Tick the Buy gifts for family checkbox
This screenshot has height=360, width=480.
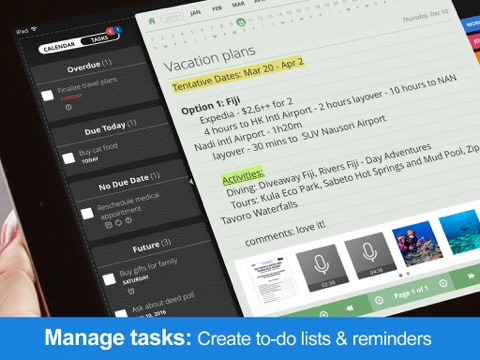tap(109, 279)
